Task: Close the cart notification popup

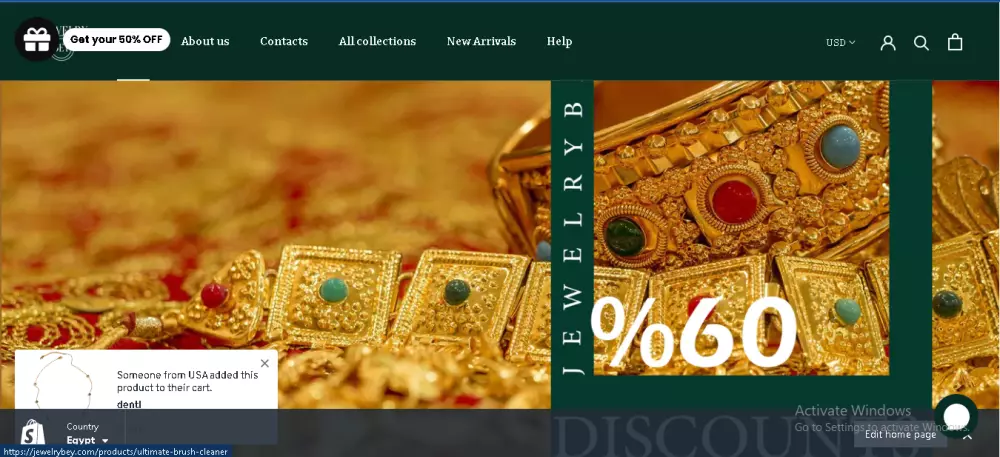Action: (x=265, y=363)
